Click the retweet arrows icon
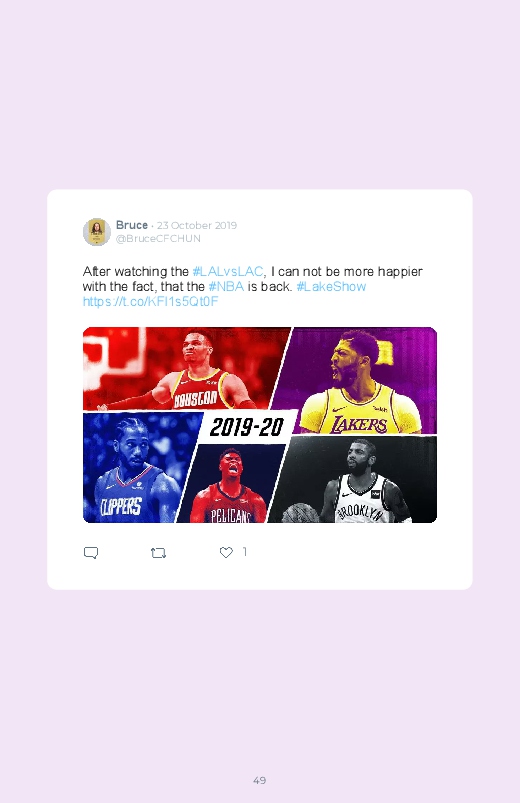The height and width of the screenshot is (803, 520). pyautogui.click(x=158, y=553)
